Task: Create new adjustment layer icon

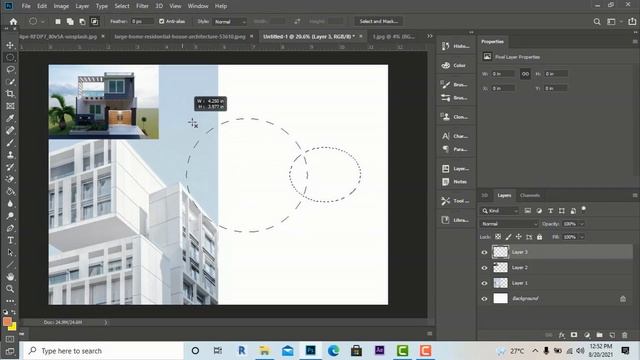Action: (587, 335)
